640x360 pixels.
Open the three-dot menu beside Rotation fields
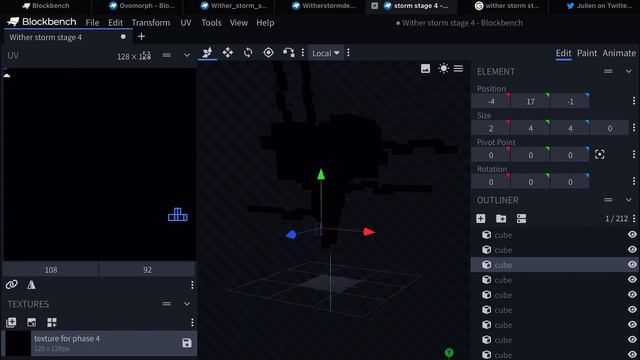pos(634,181)
